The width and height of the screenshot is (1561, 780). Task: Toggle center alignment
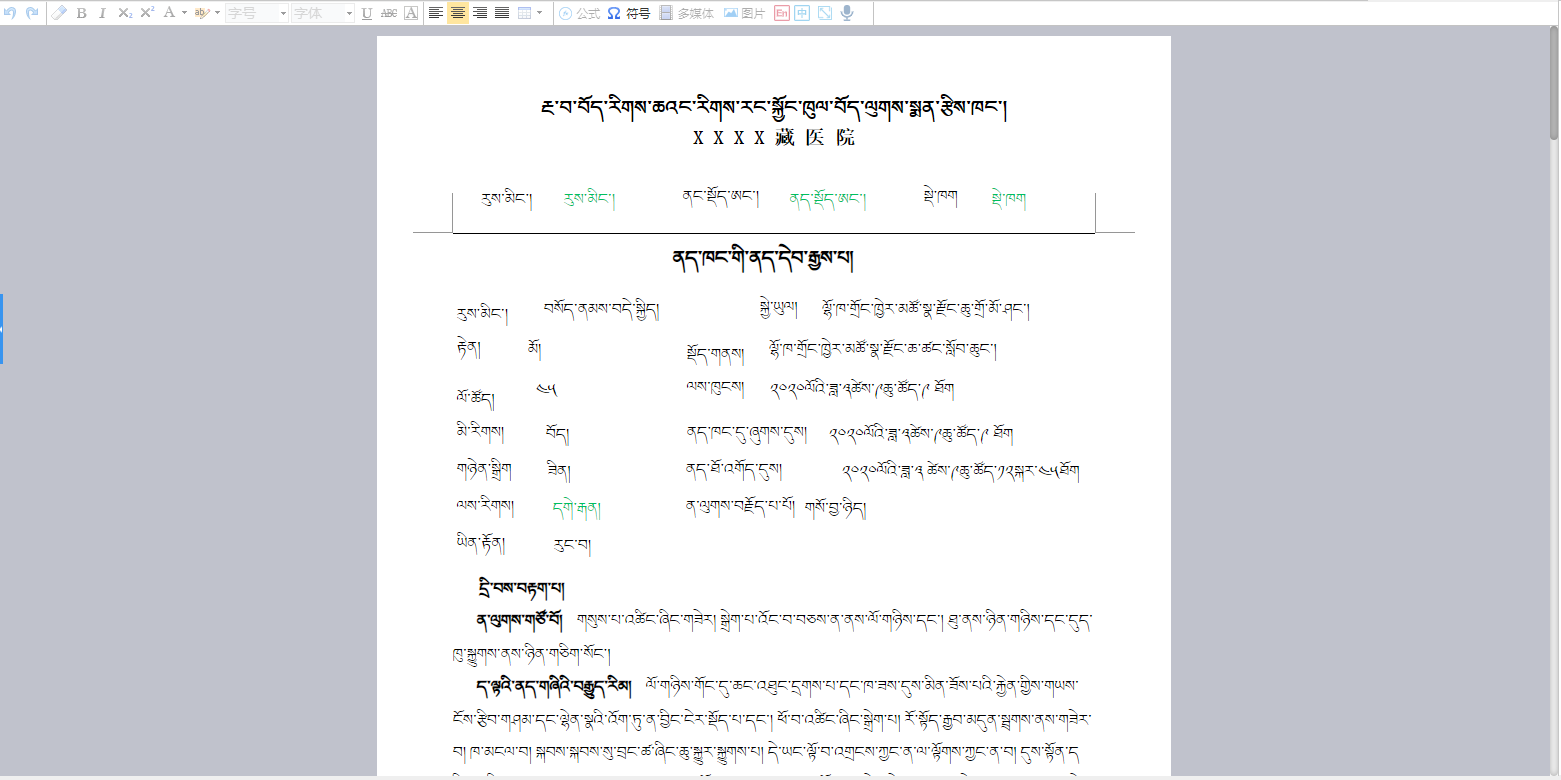pos(458,13)
